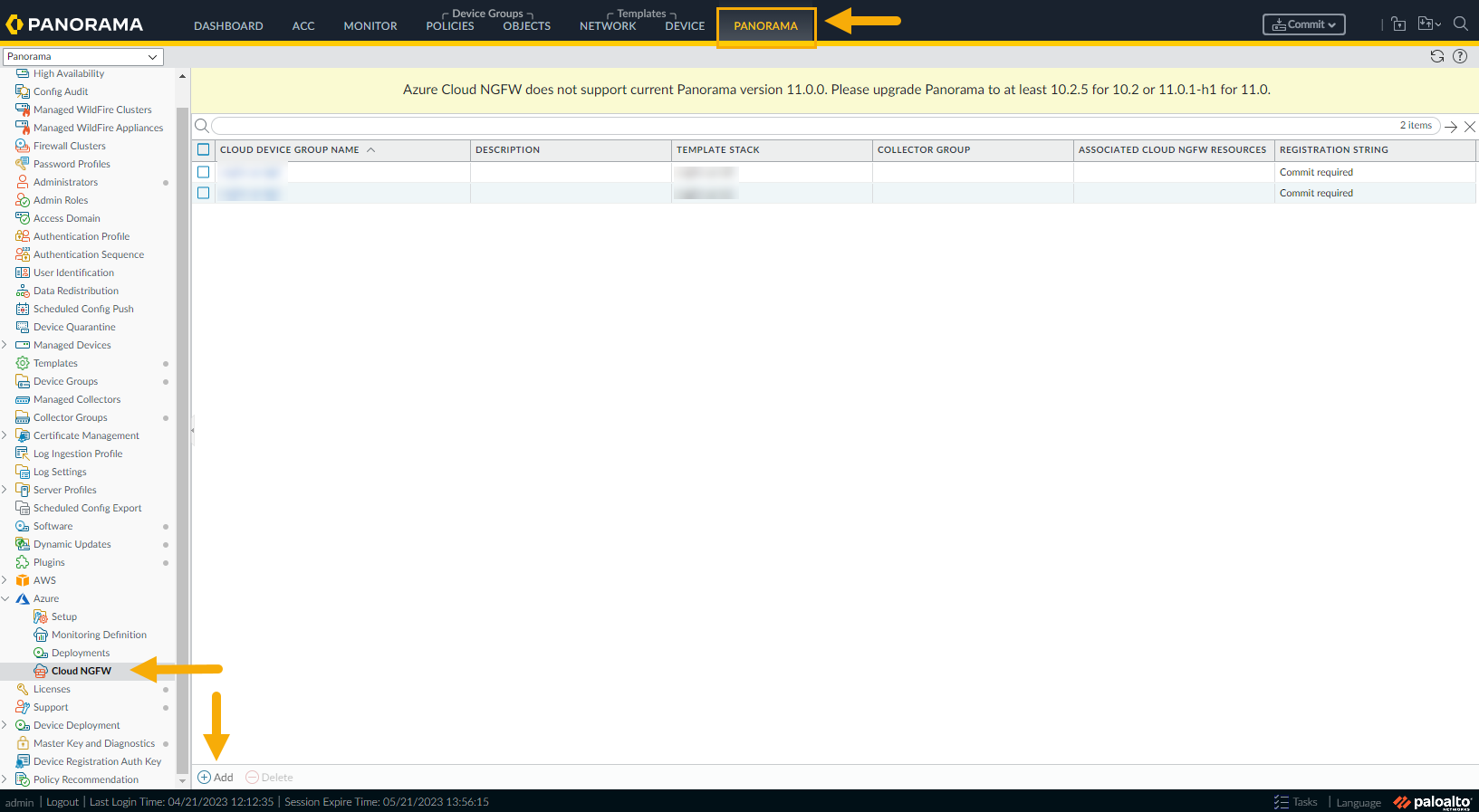
Task: Click the User Identification icon
Action: 23,272
